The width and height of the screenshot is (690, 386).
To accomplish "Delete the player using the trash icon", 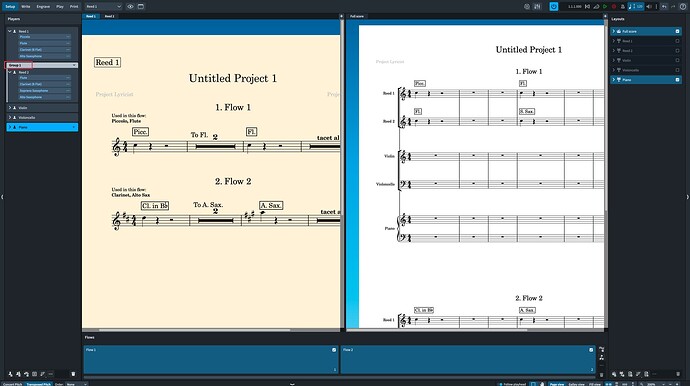I will point(73,374).
